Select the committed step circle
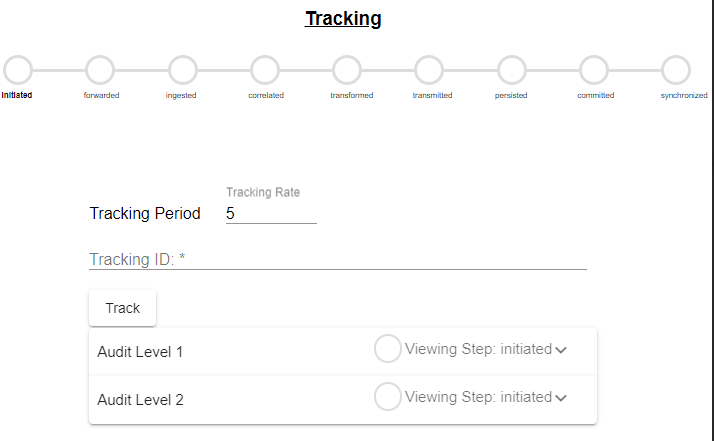 click(594, 70)
